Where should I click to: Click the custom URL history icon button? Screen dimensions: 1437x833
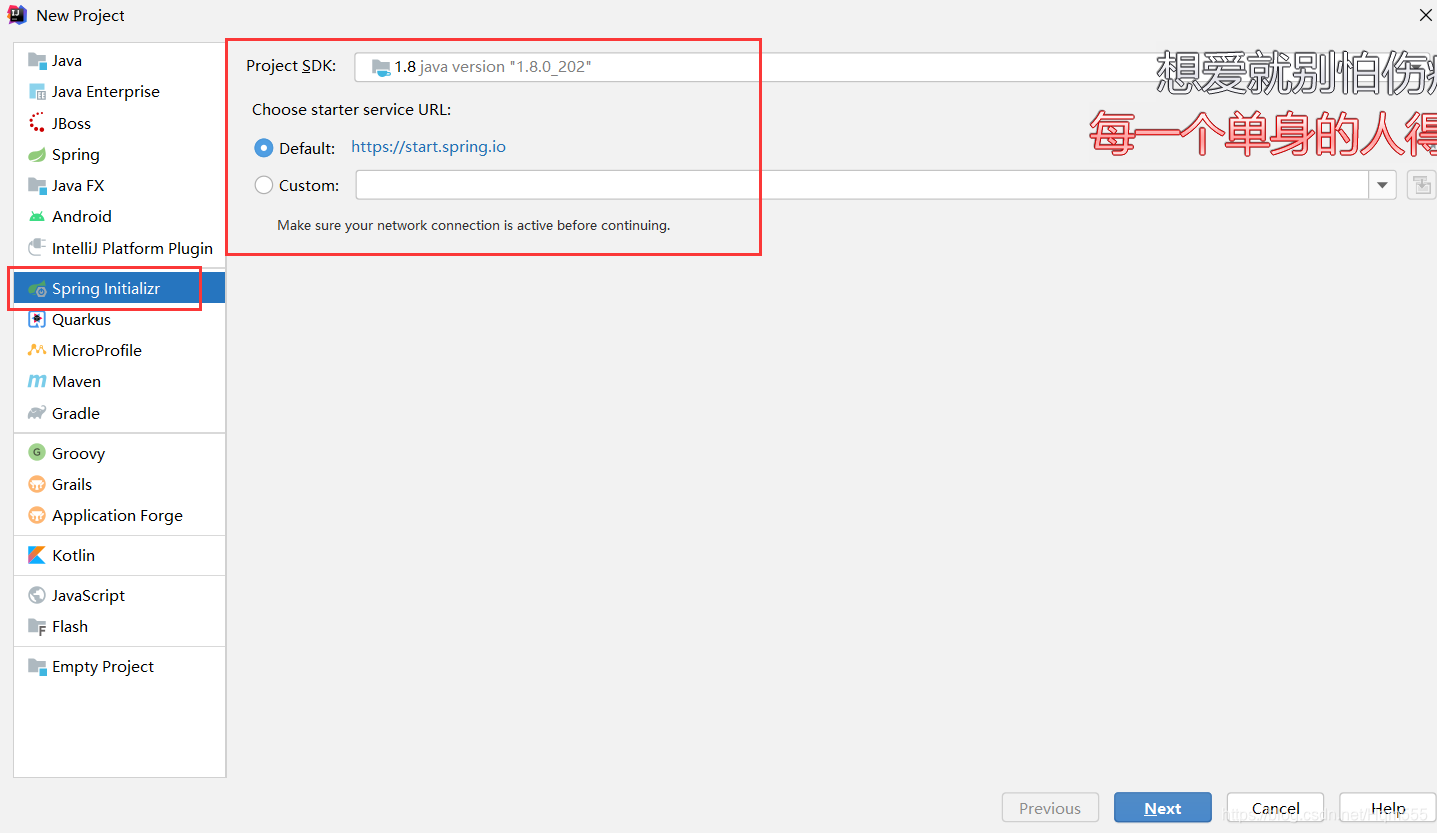[x=1421, y=185]
